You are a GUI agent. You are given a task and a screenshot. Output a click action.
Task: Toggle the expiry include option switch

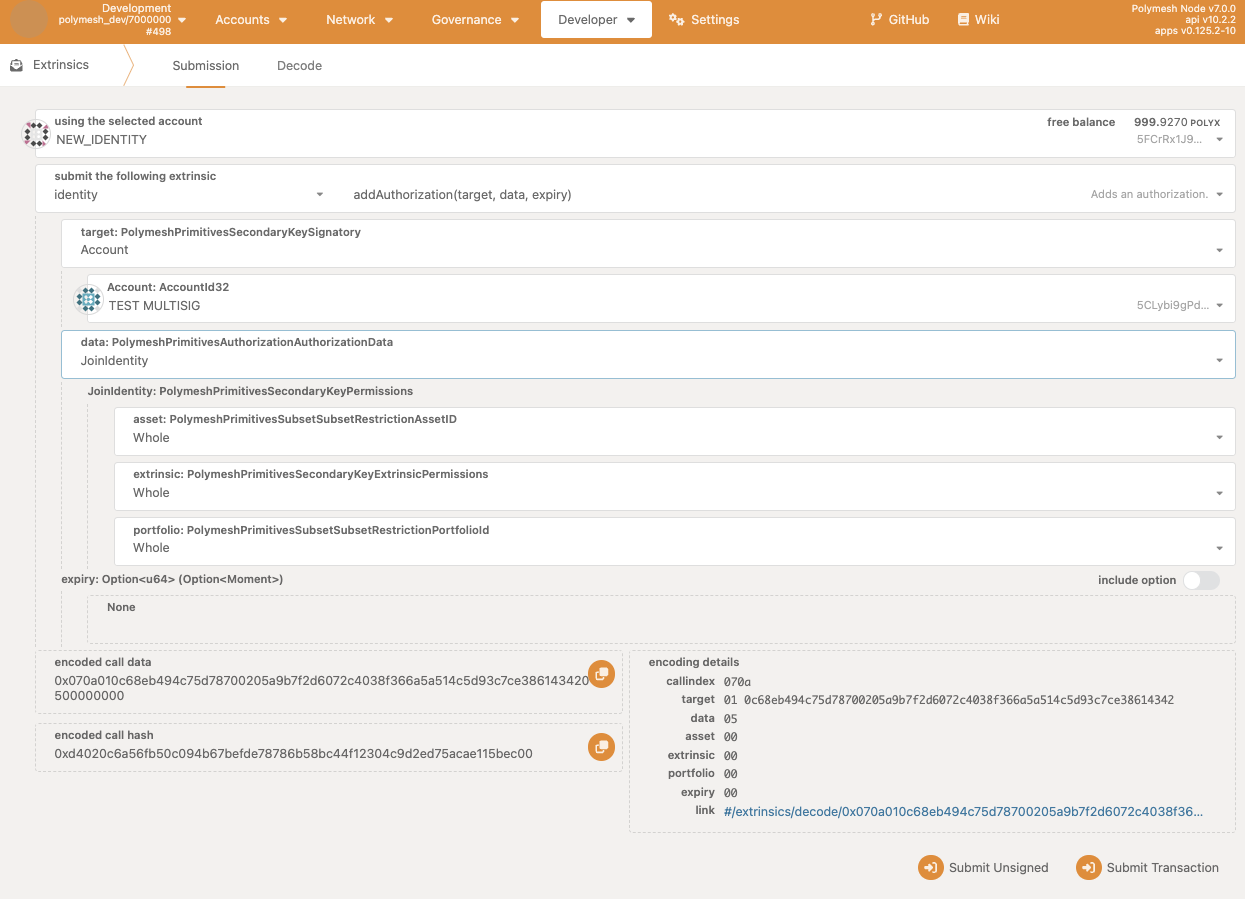coord(1201,580)
